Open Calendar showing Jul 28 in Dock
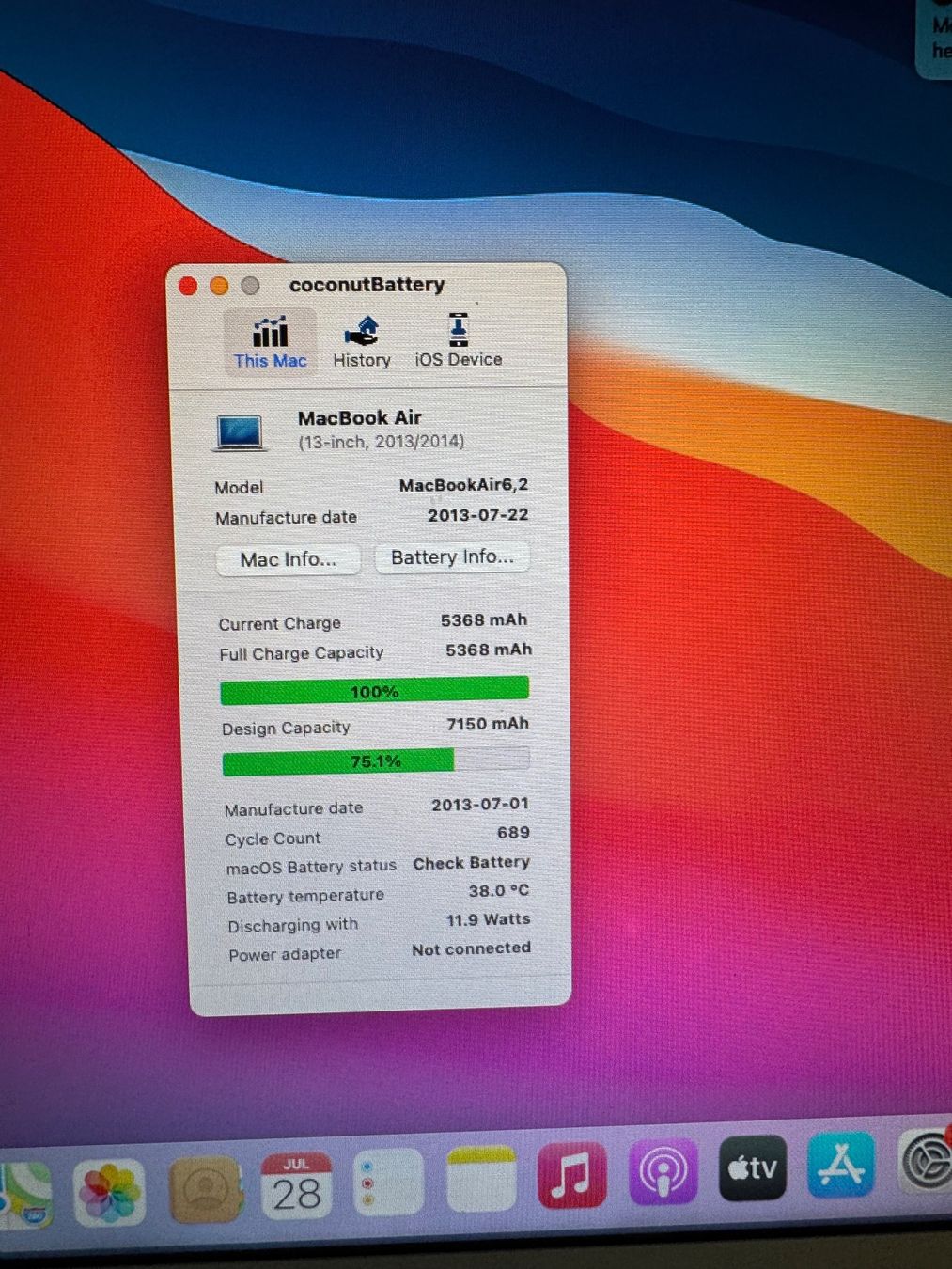 point(296,1186)
